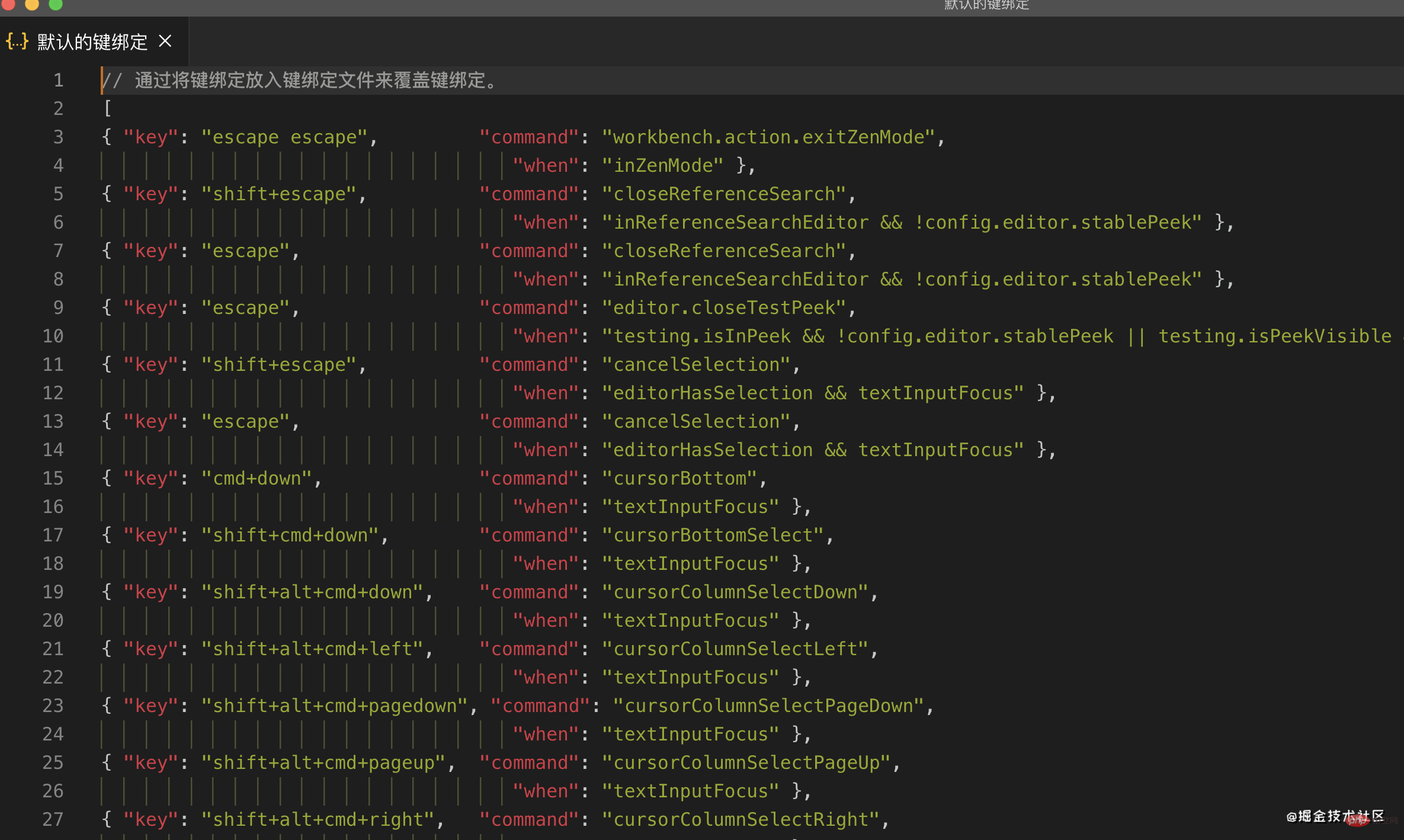Click "cursorColumnSelectPageDown" command value
This screenshot has height=840, width=1404.
[x=768, y=706]
